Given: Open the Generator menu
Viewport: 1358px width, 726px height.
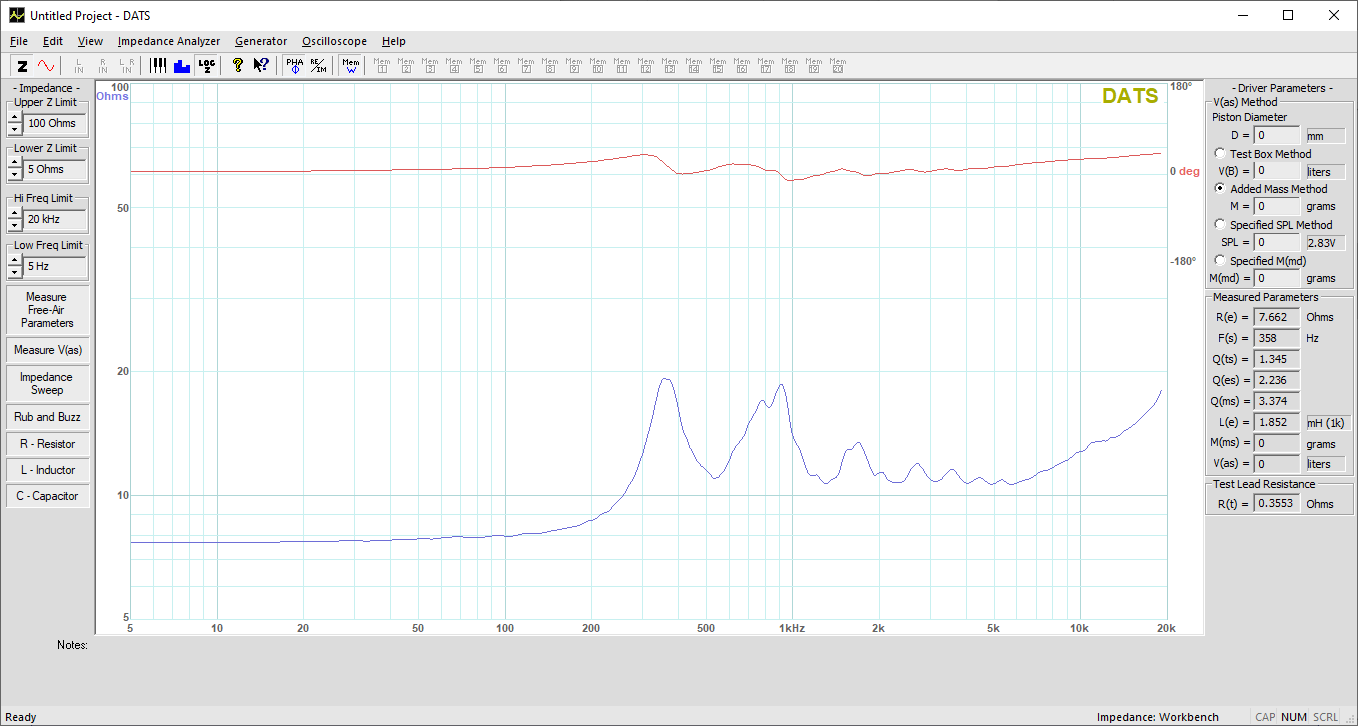Looking at the screenshot, I should pos(261,41).
